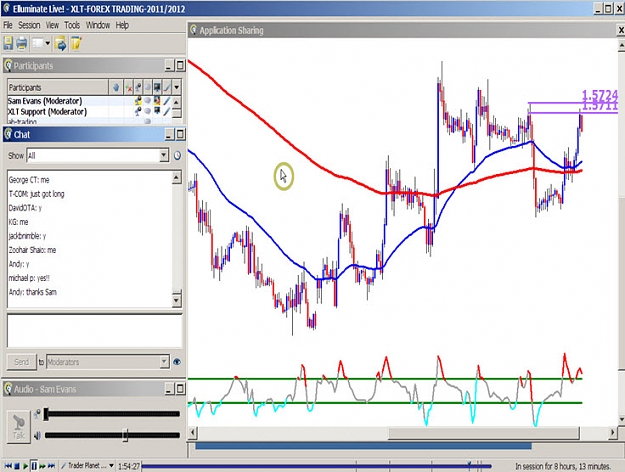The image size is (625, 472).
Task: Click the raise hand icon in Participants header
Action: click(x=116, y=87)
